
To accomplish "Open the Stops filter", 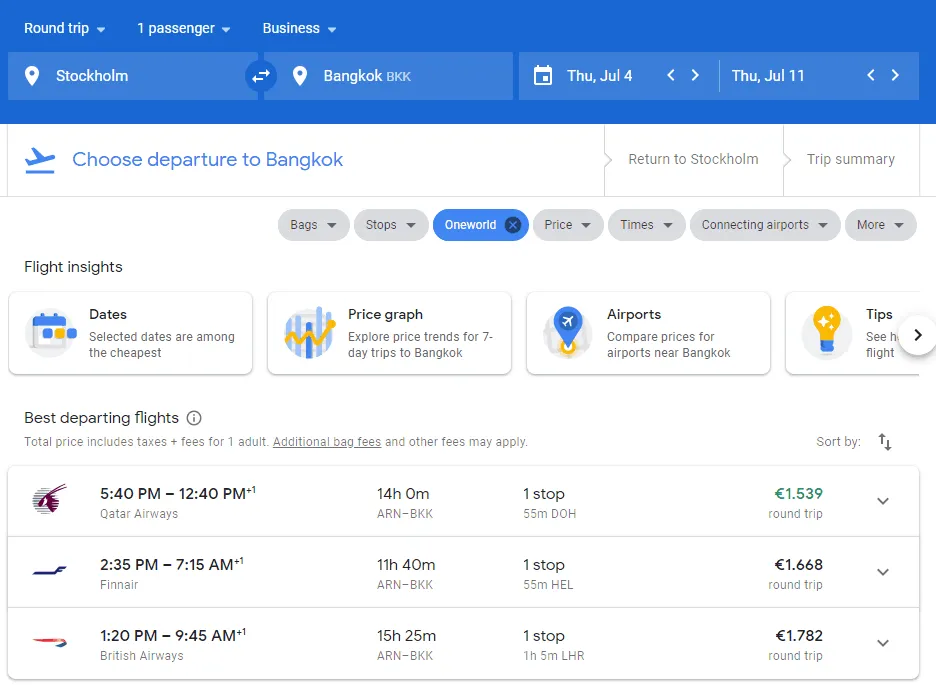I will pos(391,225).
